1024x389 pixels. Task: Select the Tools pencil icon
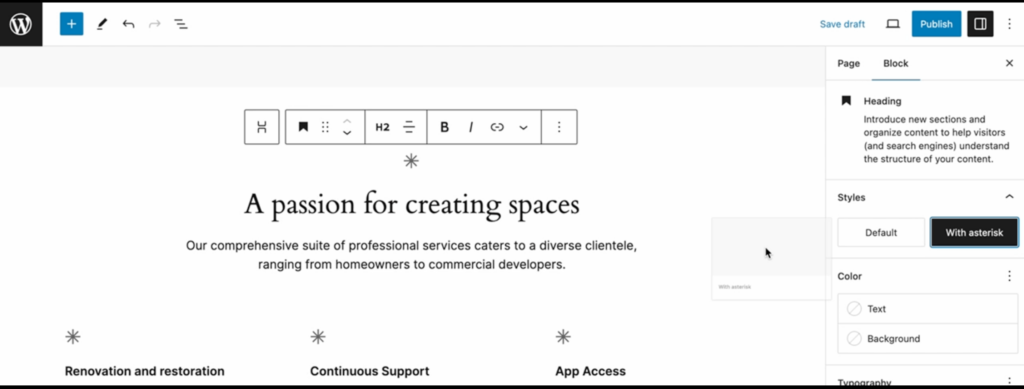click(102, 24)
